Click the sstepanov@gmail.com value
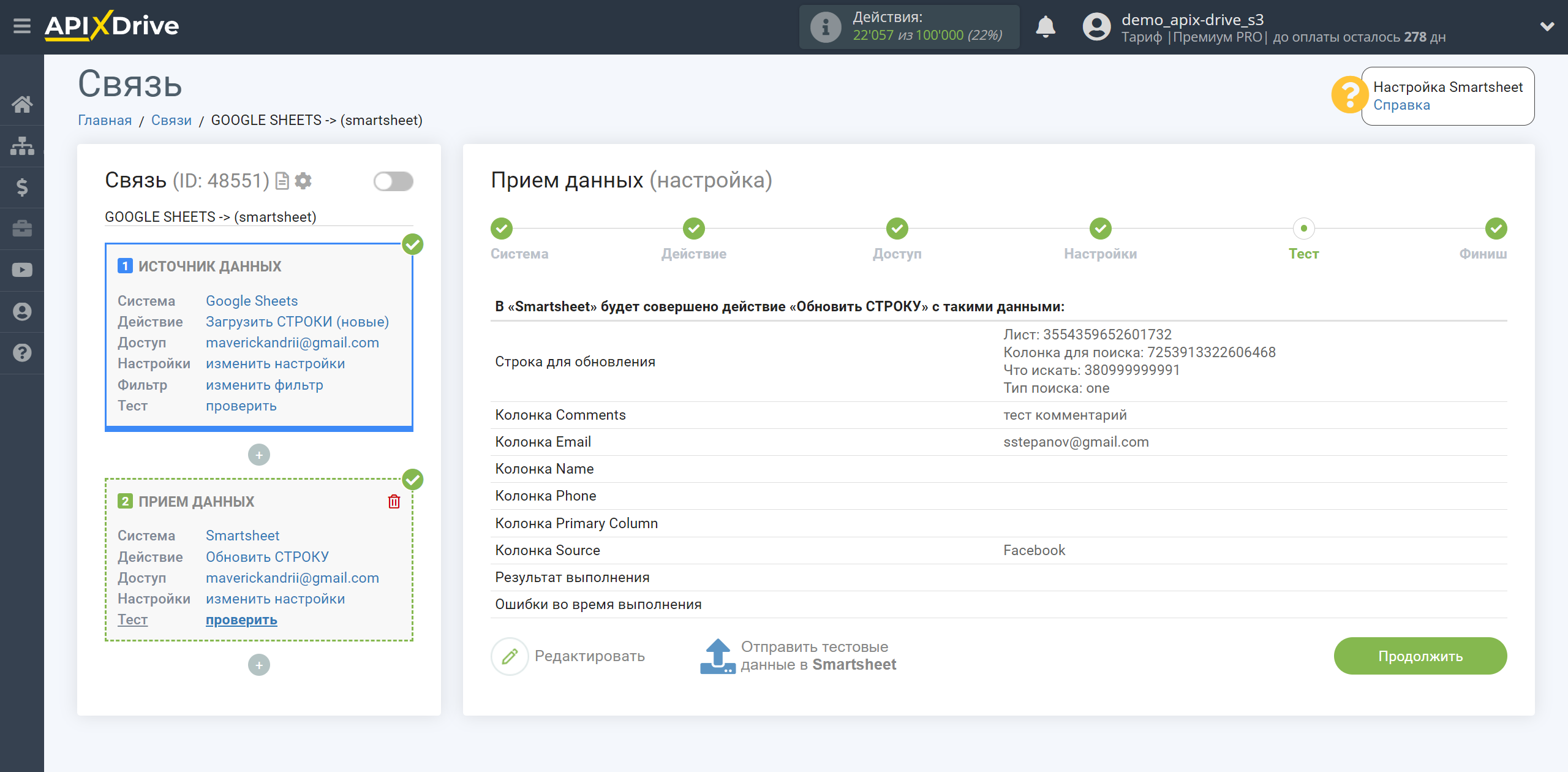This screenshot has width=1568, height=772. pyautogui.click(x=1076, y=442)
